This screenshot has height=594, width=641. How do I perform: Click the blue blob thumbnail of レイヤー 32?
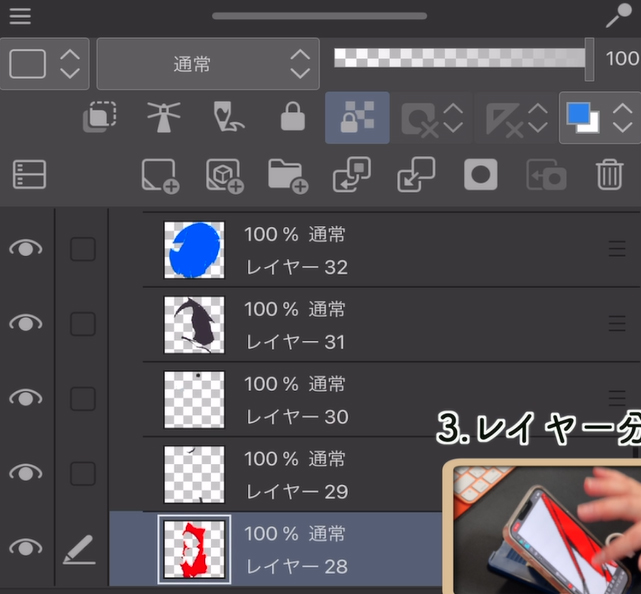pyautogui.click(x=194, y=250)
